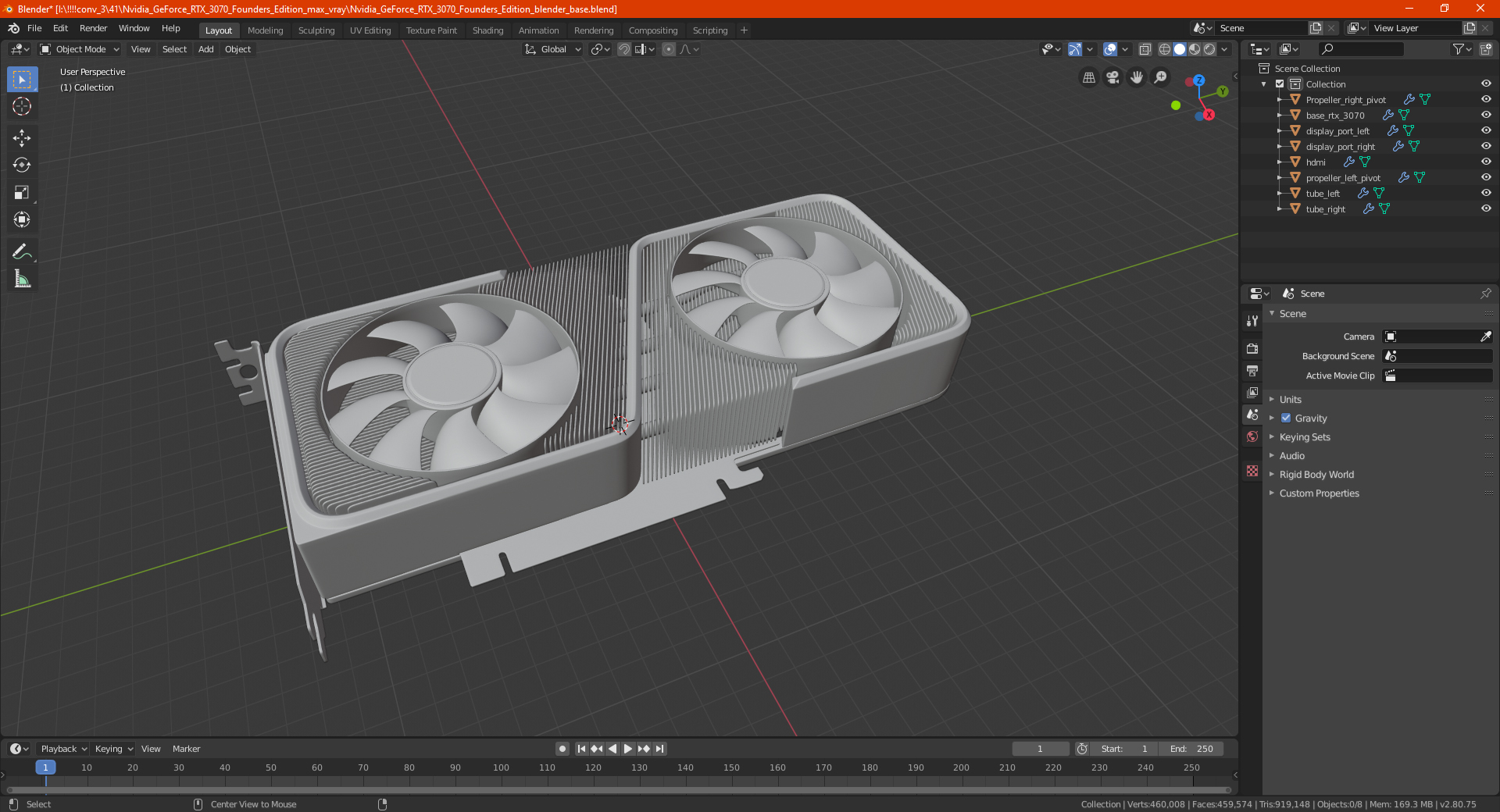Select wireframe viewport shading
1500x812 pixels.
pyautogui.click(x=1165, y=49)
